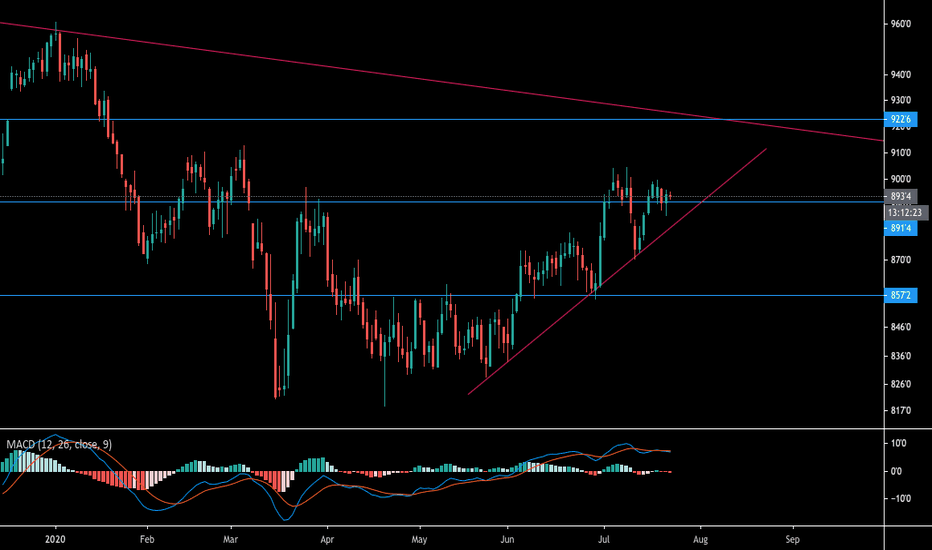Select the blue horizontal line at 922'6
The height and width of the screenshot is (550, 932).
[442, 120]
